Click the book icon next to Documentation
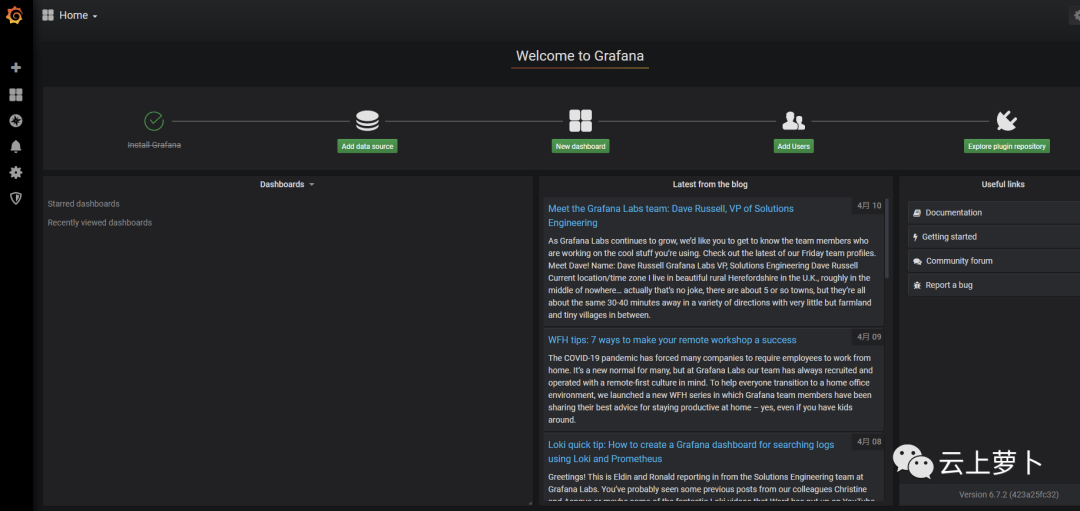The width and height of the screenshot is (1080, 511). [917, 213]
